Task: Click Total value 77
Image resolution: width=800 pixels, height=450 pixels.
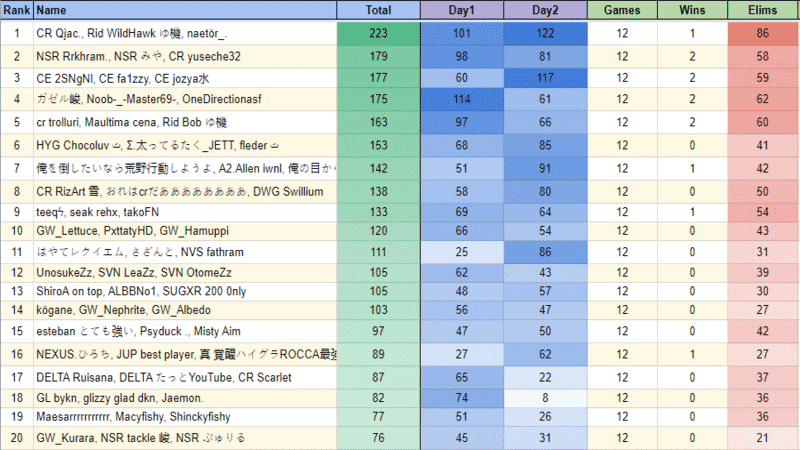Action: pyautogui.click(x=378, y=417)
